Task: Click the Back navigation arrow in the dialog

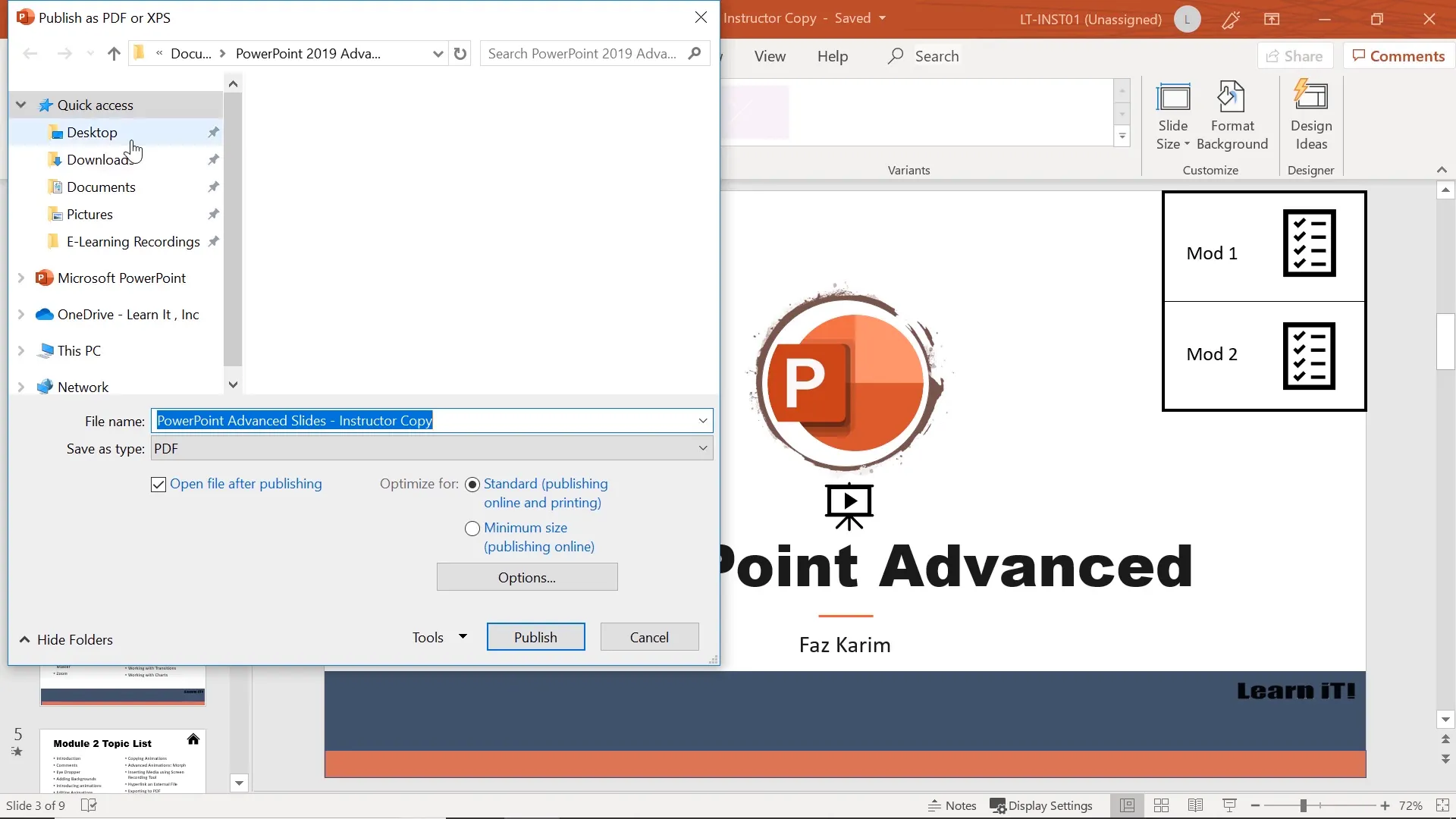Action: coord(30,54)
